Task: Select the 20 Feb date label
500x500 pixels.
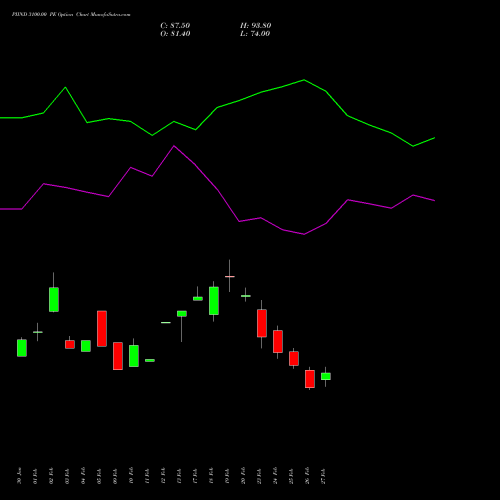Action: 243,476
